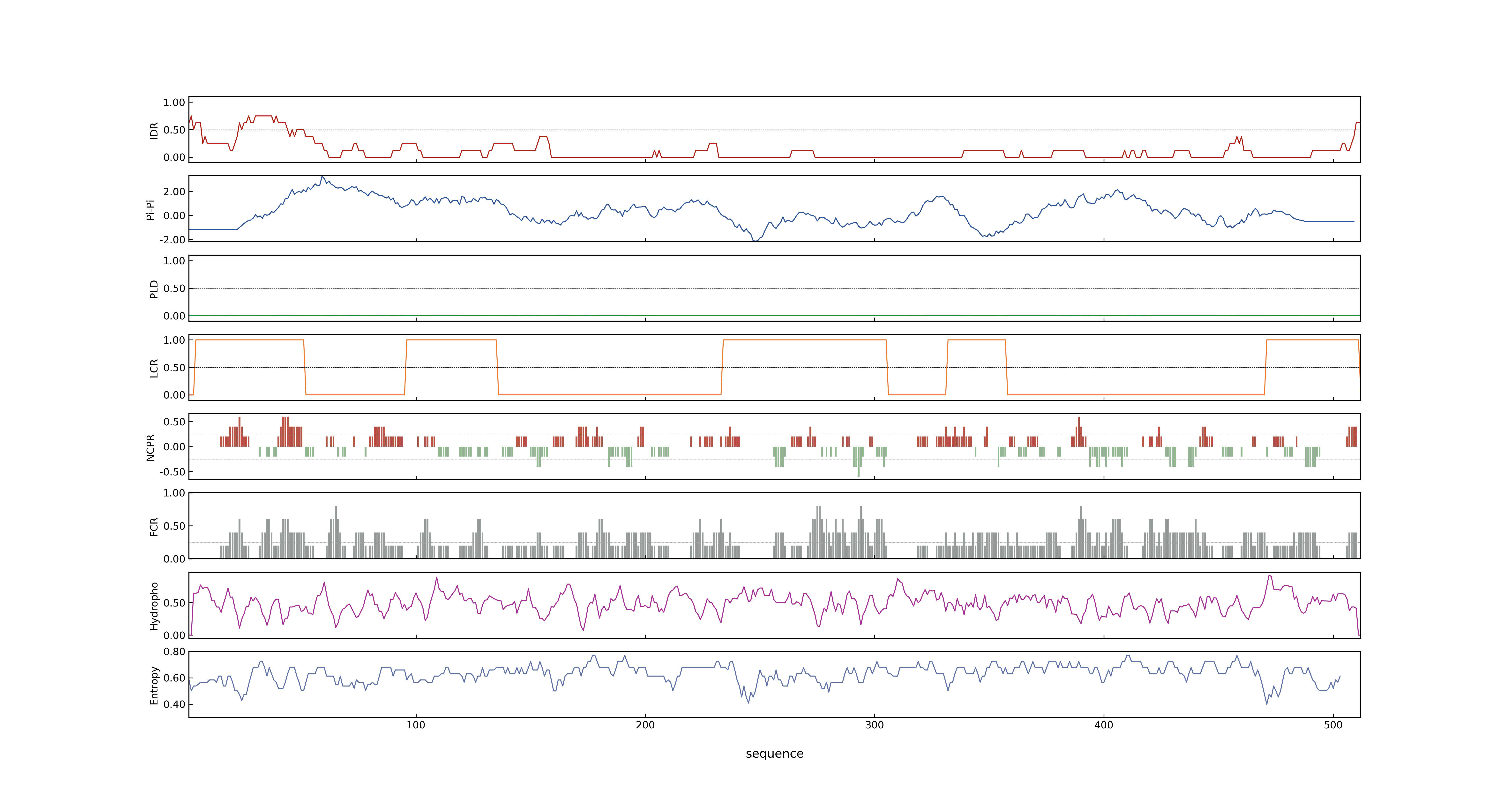Click the 500 tick label on the x-axis
Image resolution: width=1512 pixels, height=806 pixels.
pos(1333,725)
